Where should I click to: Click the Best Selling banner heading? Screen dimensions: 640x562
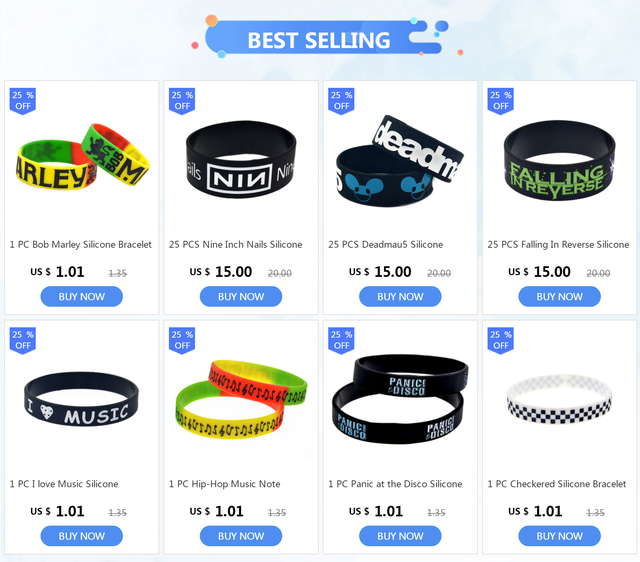(x=319, y=40)
